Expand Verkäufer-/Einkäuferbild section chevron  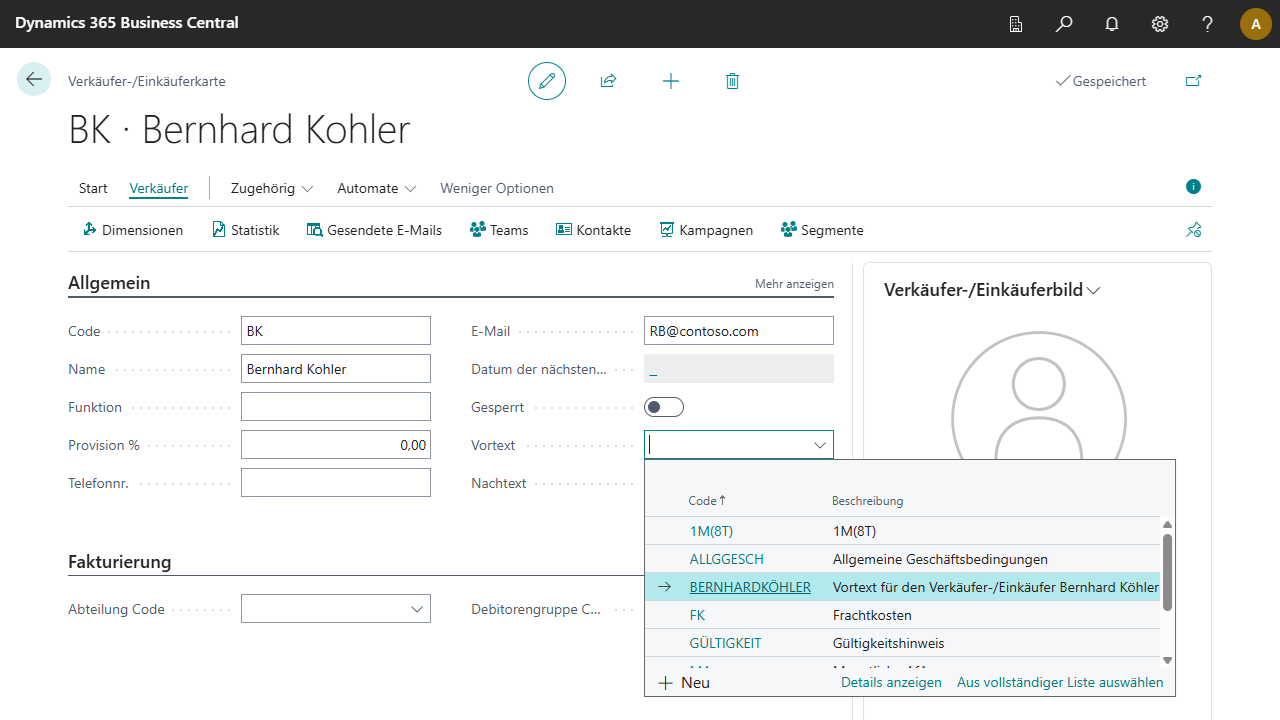coord(1094,290)
